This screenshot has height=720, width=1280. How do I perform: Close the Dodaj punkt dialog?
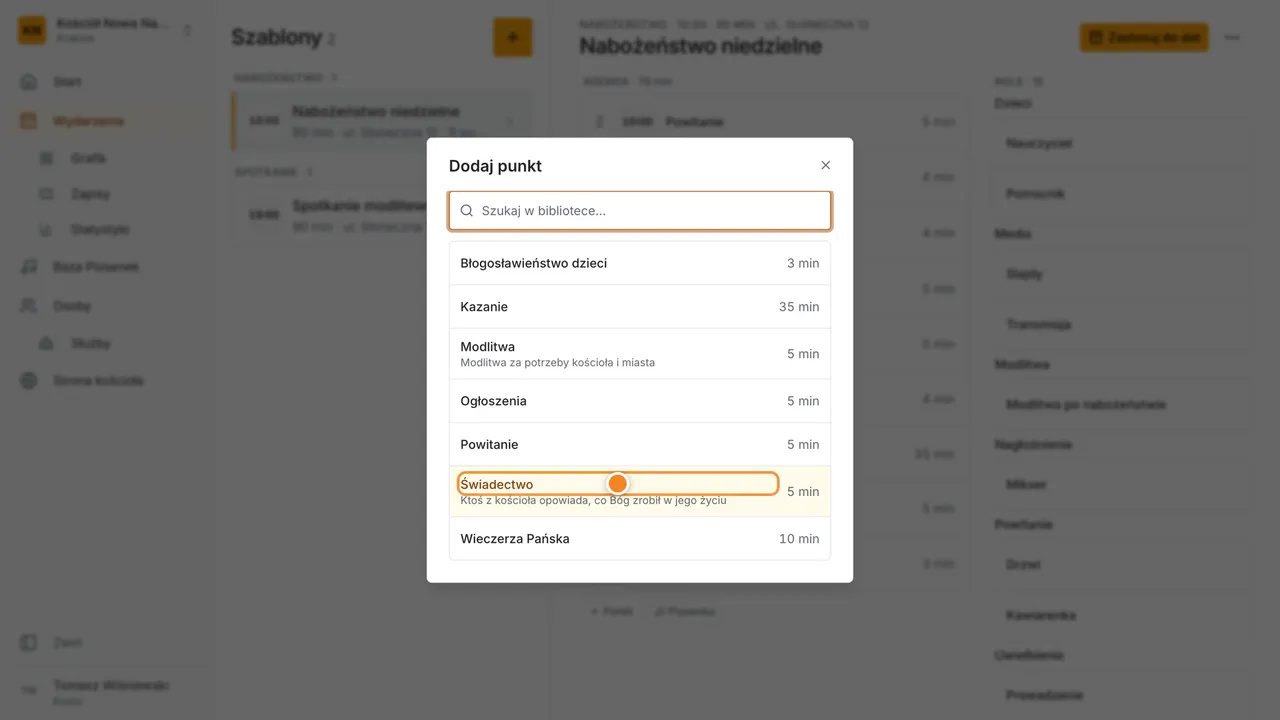(825, 165)
